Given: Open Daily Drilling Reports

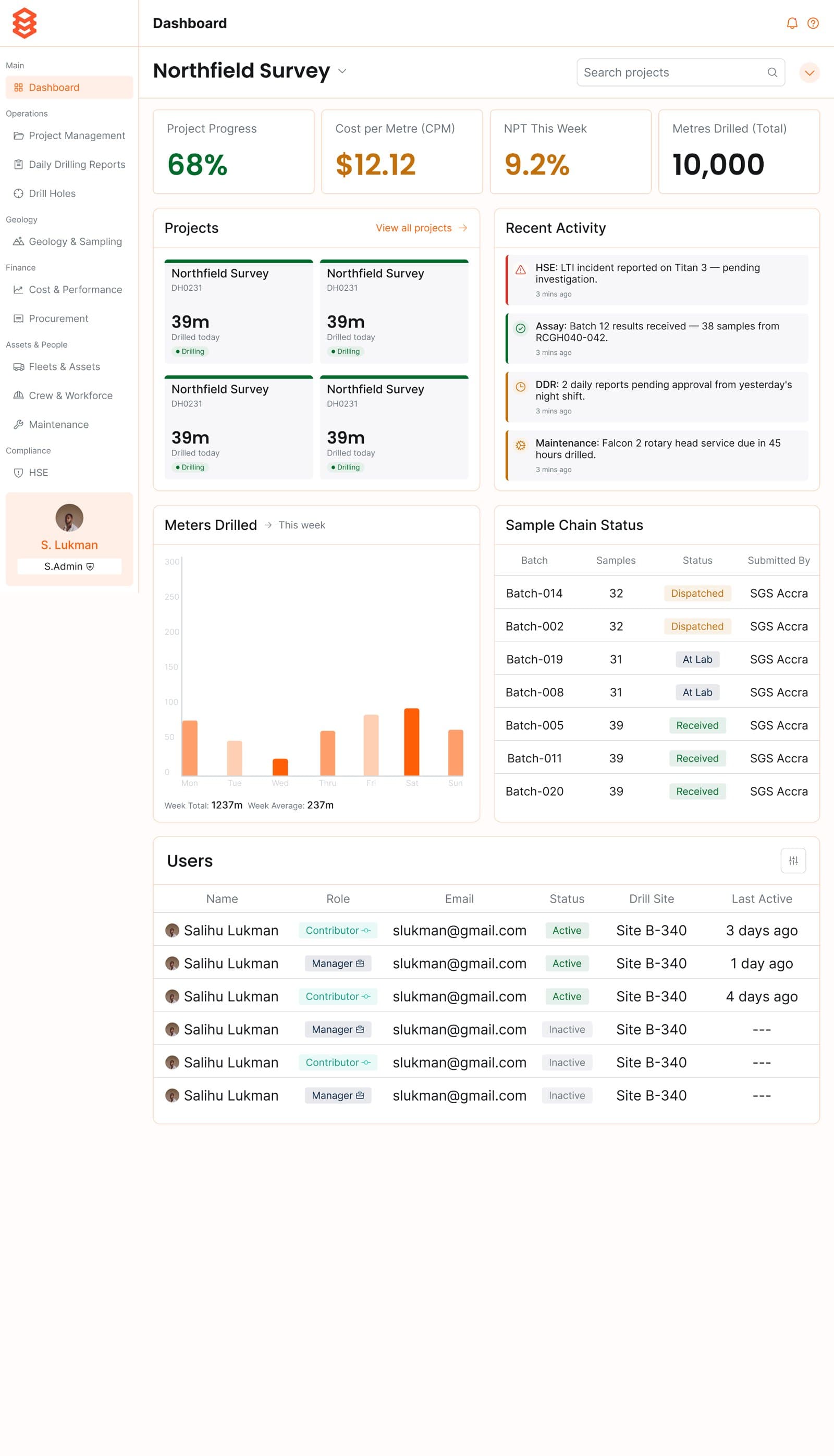Looking at the screenshot, I should pos(69,164).
